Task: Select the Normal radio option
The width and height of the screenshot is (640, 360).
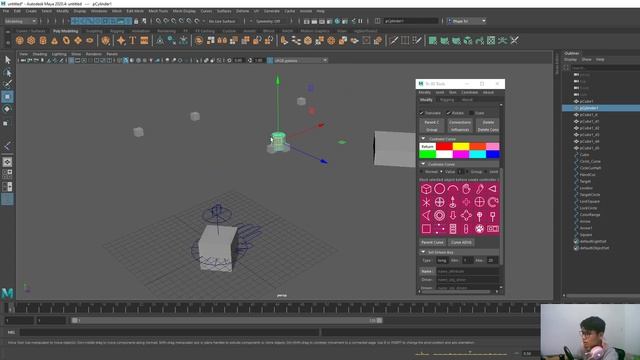Action: click(422, 171)
